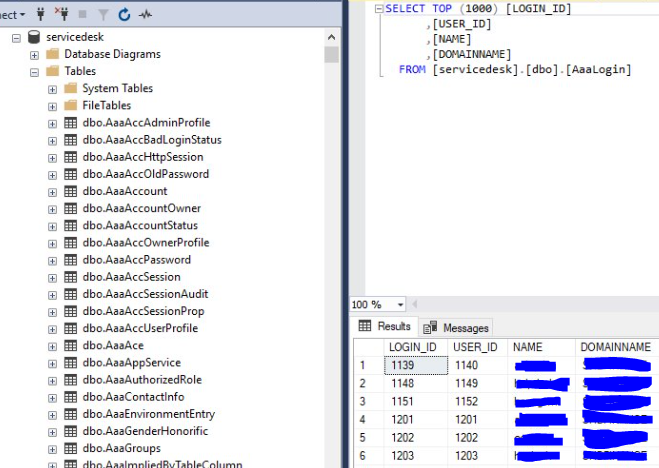Click the table icon of dbo.AaaAccSessionProp
Viewport: 659px width, 468px height.
(71, 311)
